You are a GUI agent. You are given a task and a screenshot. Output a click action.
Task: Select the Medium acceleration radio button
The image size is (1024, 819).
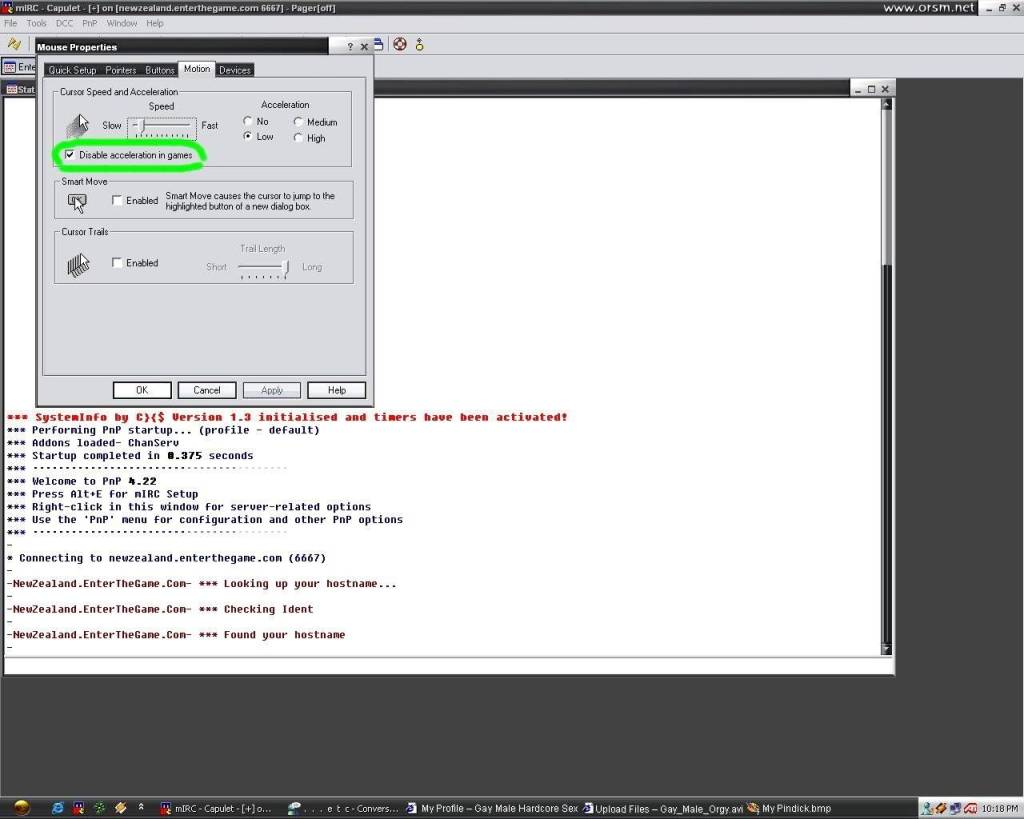pos(298,122)
